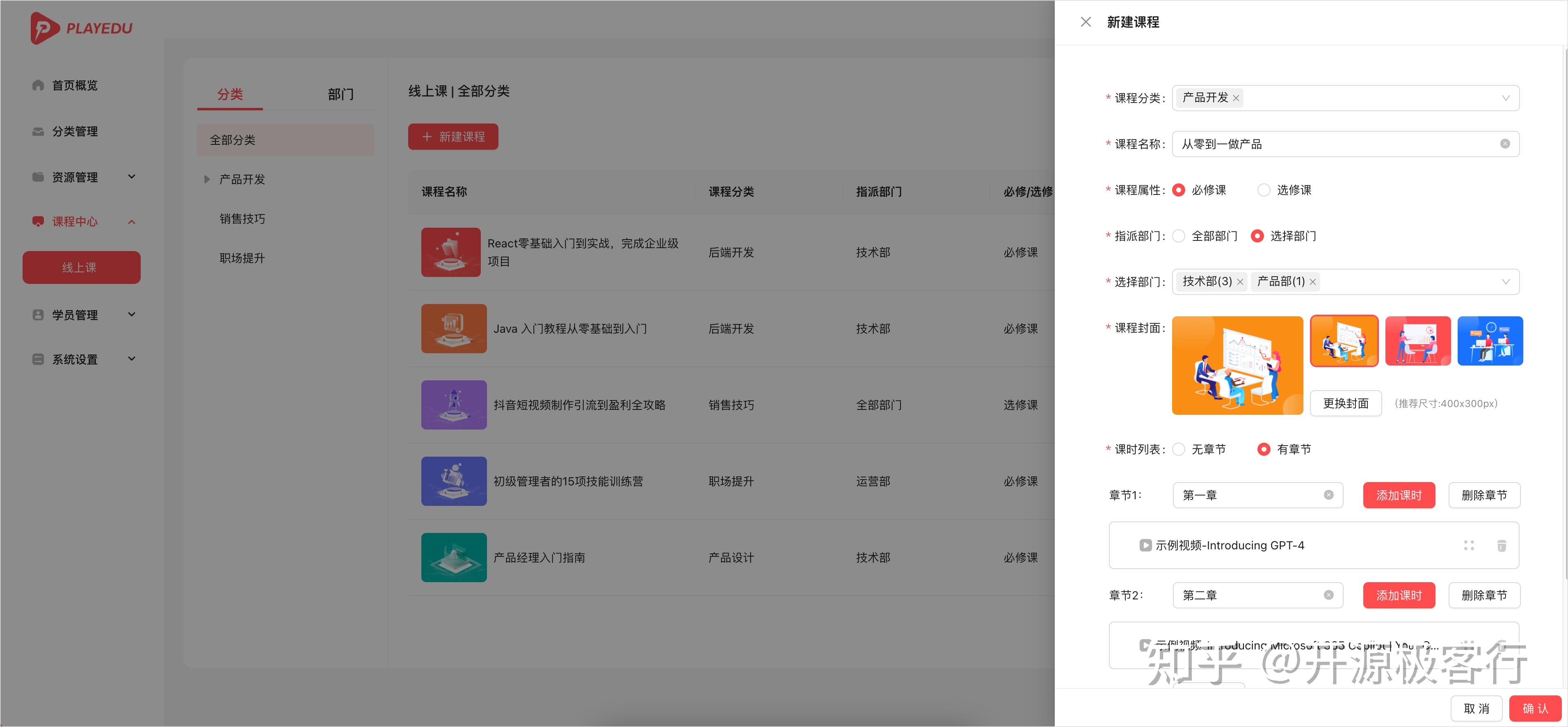
Task: Open the 首页概览 home icon
Action: click(37, 85)
